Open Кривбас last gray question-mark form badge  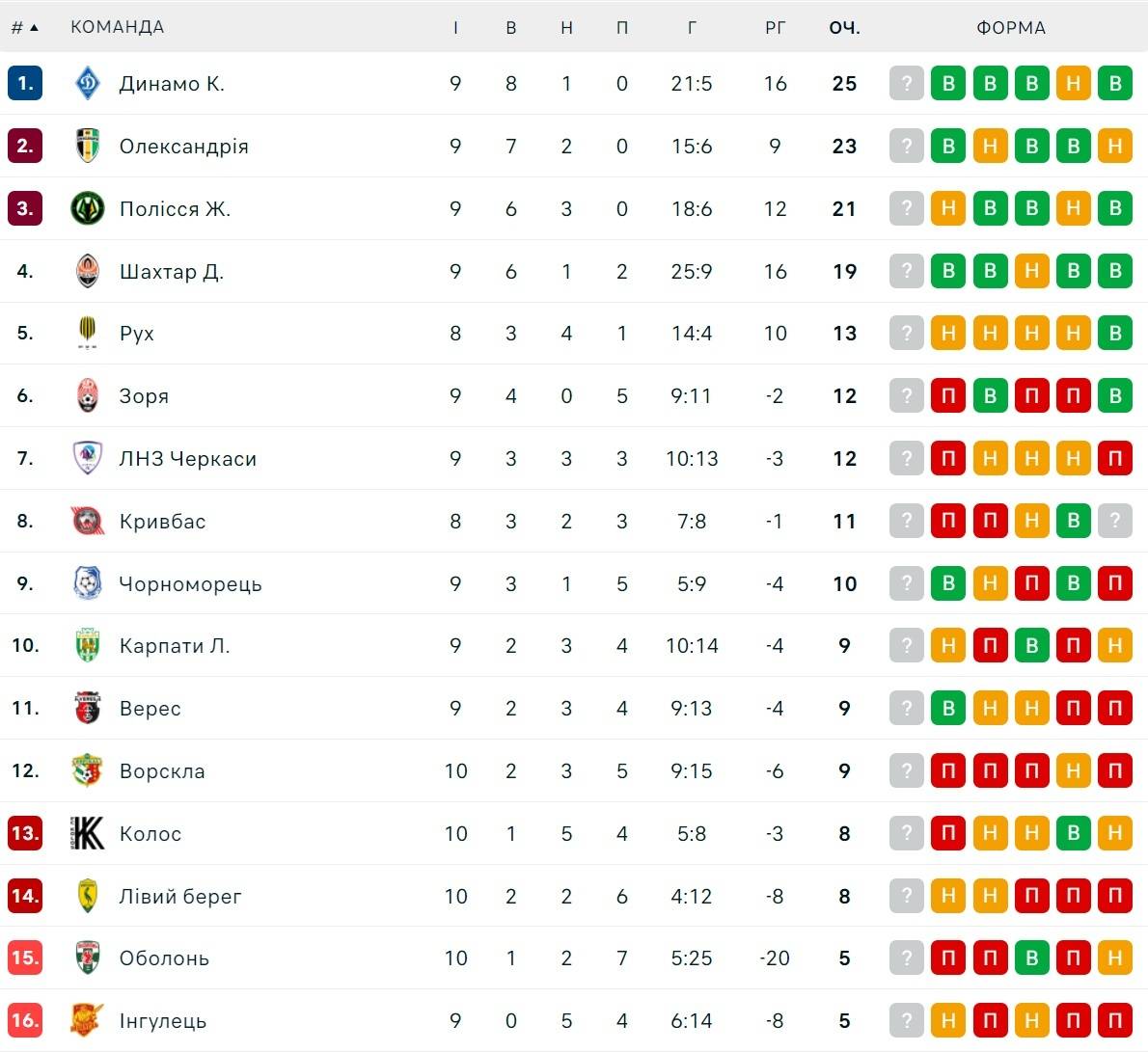(x=1115, y=521)
